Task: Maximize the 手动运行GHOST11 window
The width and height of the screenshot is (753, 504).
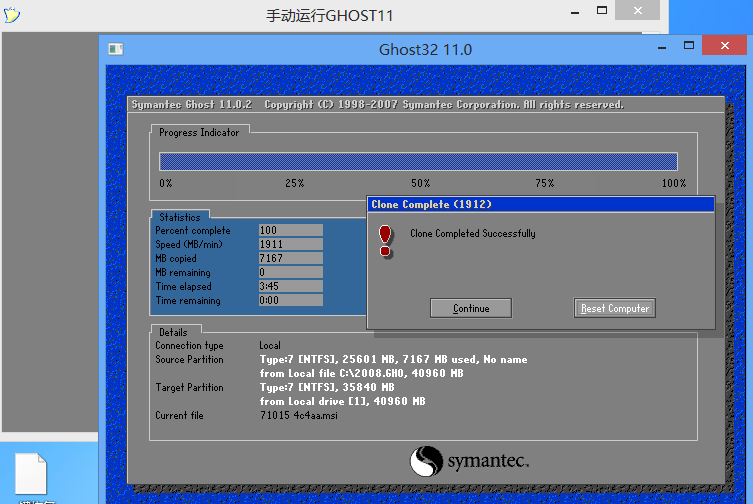Action: click(602, 11)
